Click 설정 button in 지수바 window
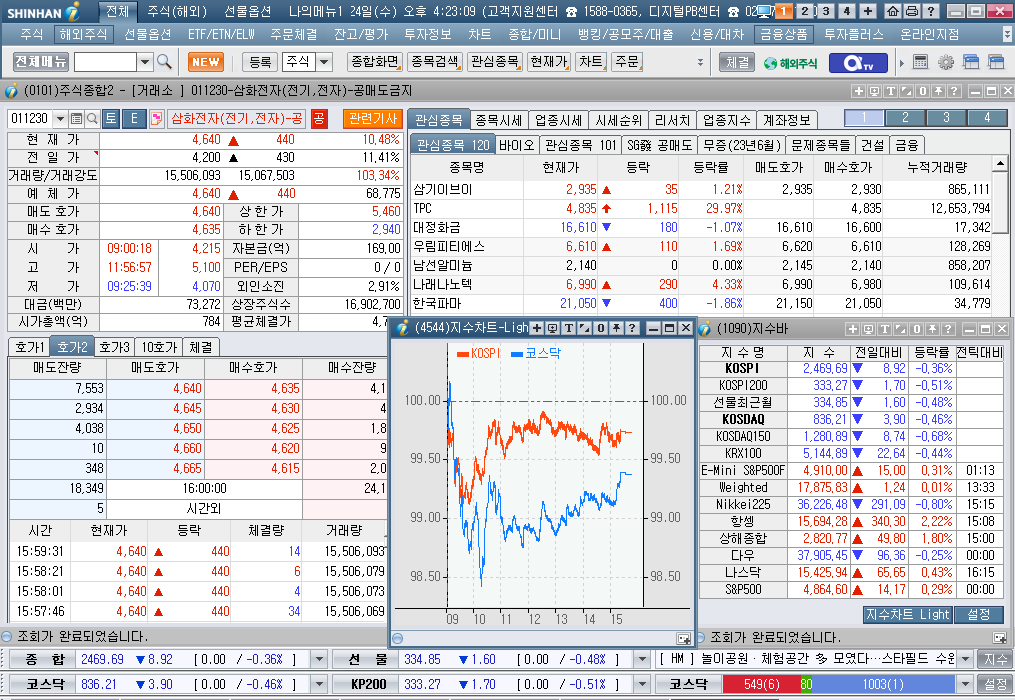 click(978, 614)
